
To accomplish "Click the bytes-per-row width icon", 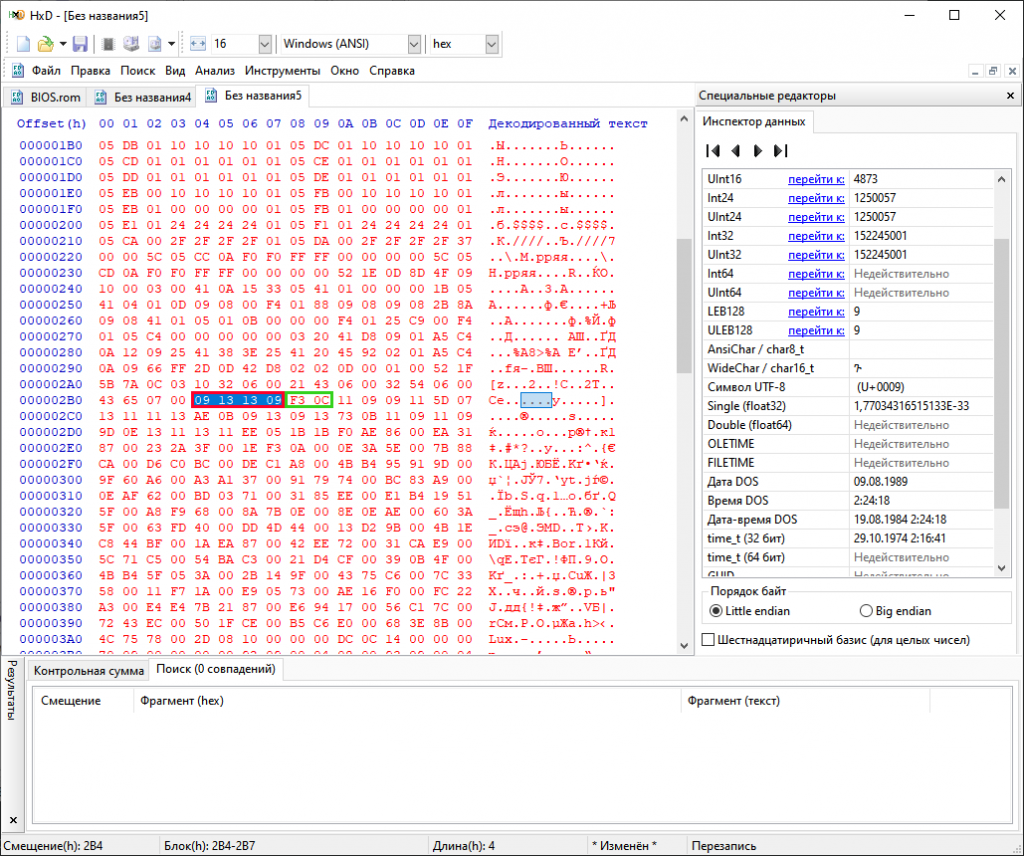I will pos(198,44).
